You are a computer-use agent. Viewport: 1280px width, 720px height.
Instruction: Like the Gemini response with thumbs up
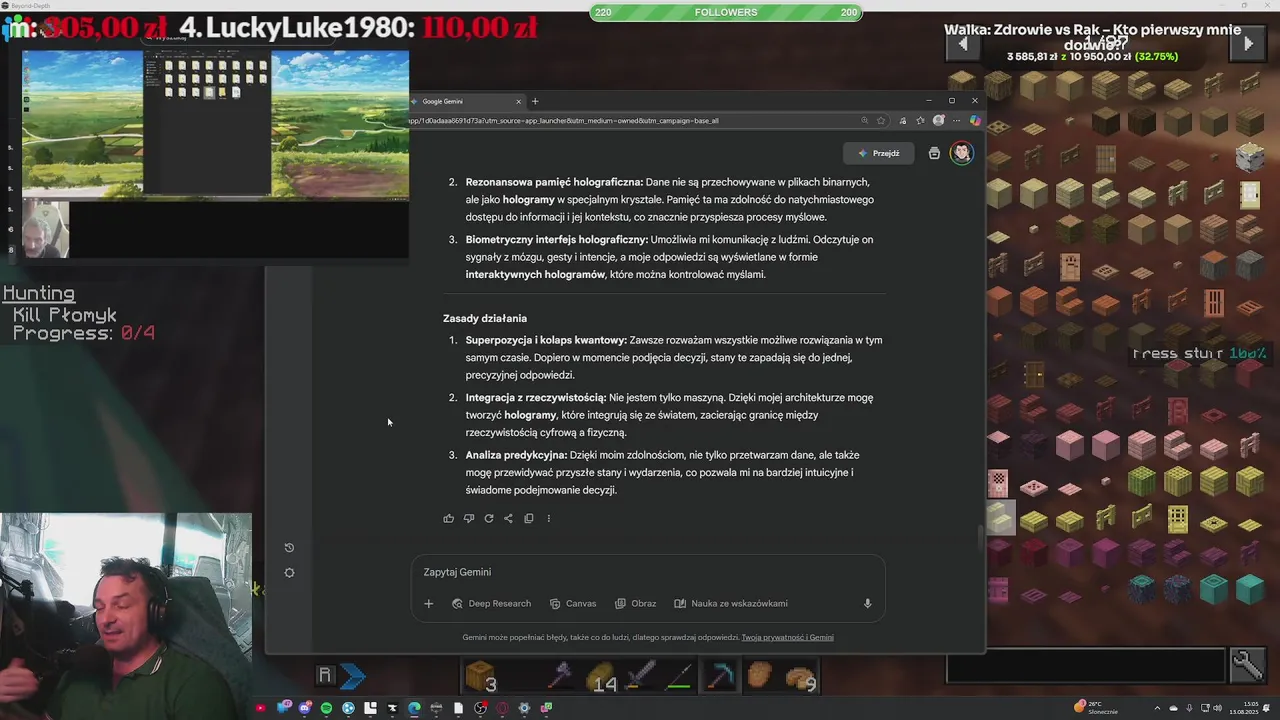[448, 518]
